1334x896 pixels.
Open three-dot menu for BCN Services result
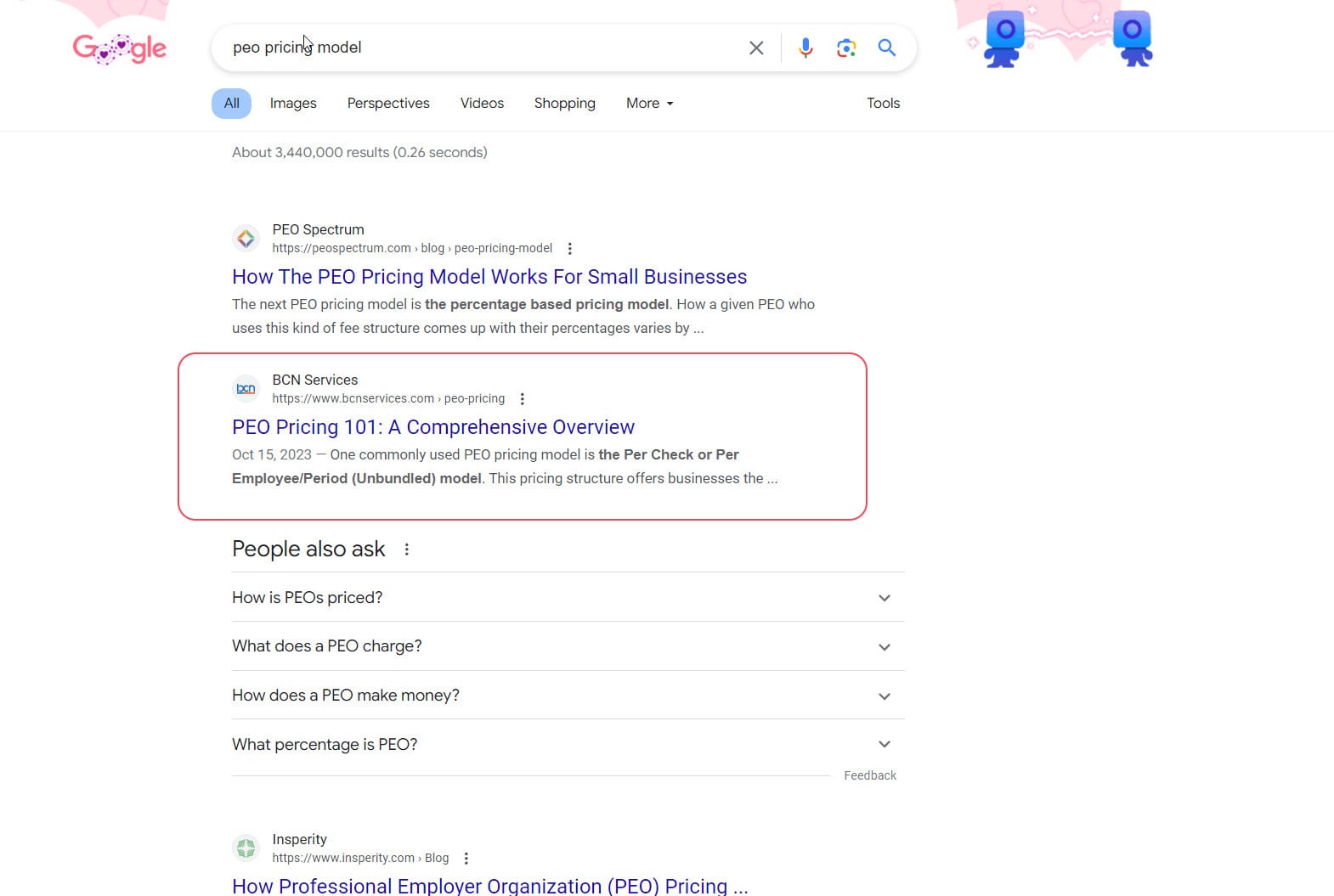(x=522, y=399)
